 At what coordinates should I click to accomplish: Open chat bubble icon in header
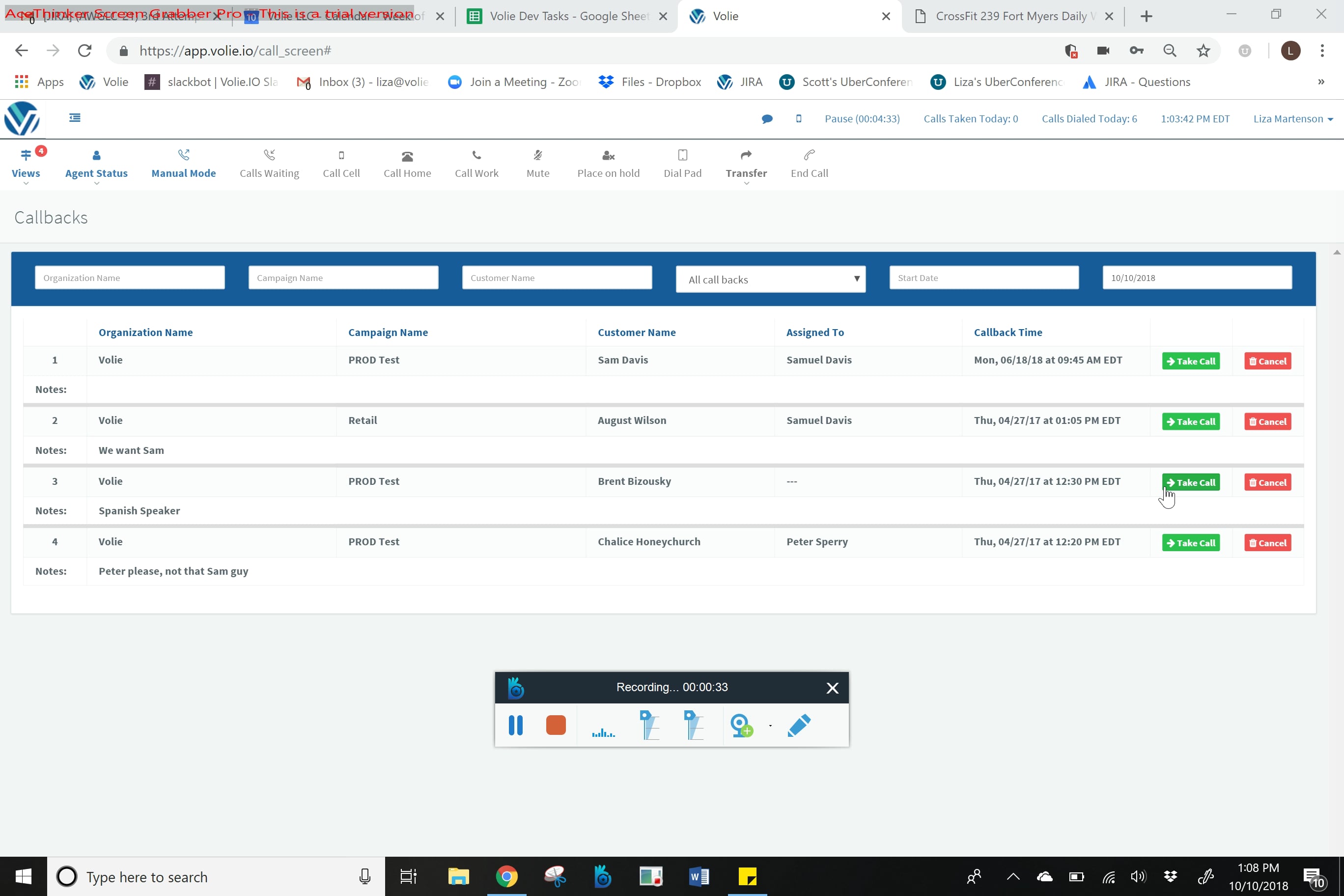click(x=767, y=119)
